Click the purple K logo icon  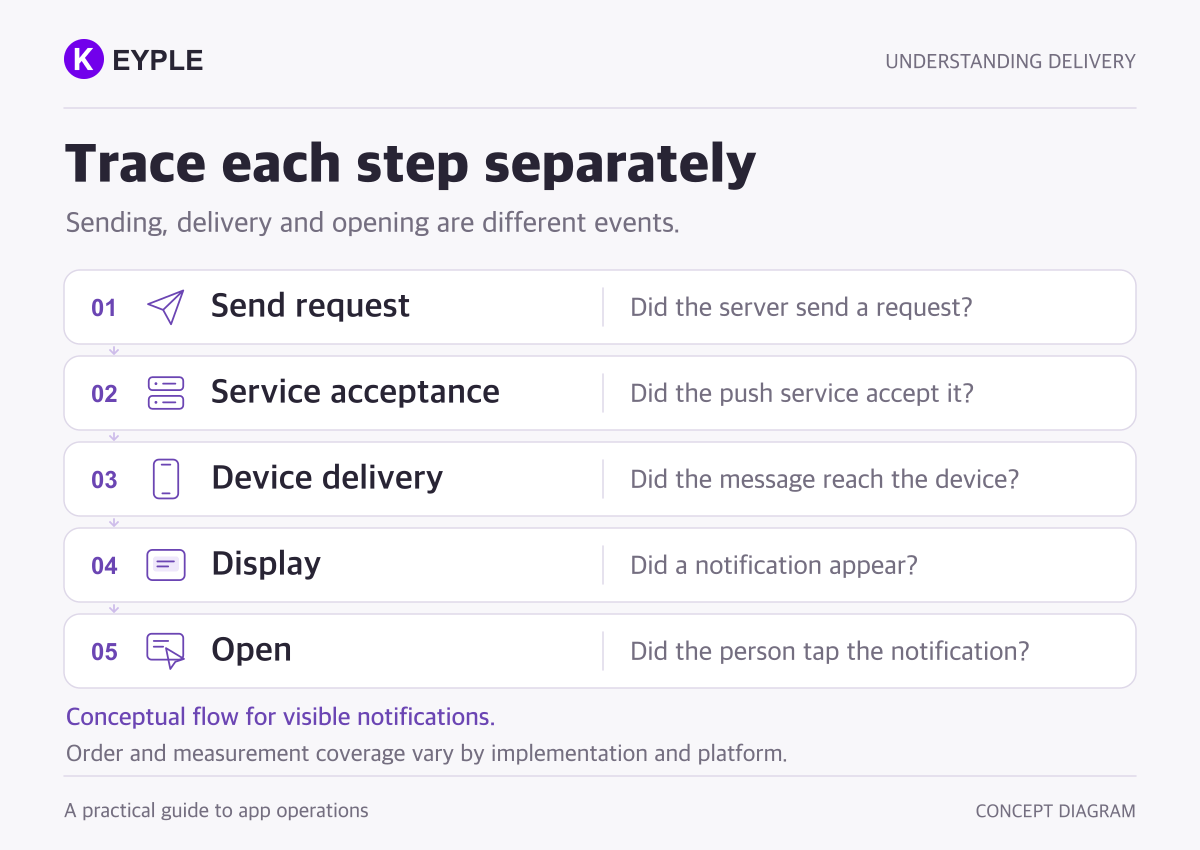(84, 60)
